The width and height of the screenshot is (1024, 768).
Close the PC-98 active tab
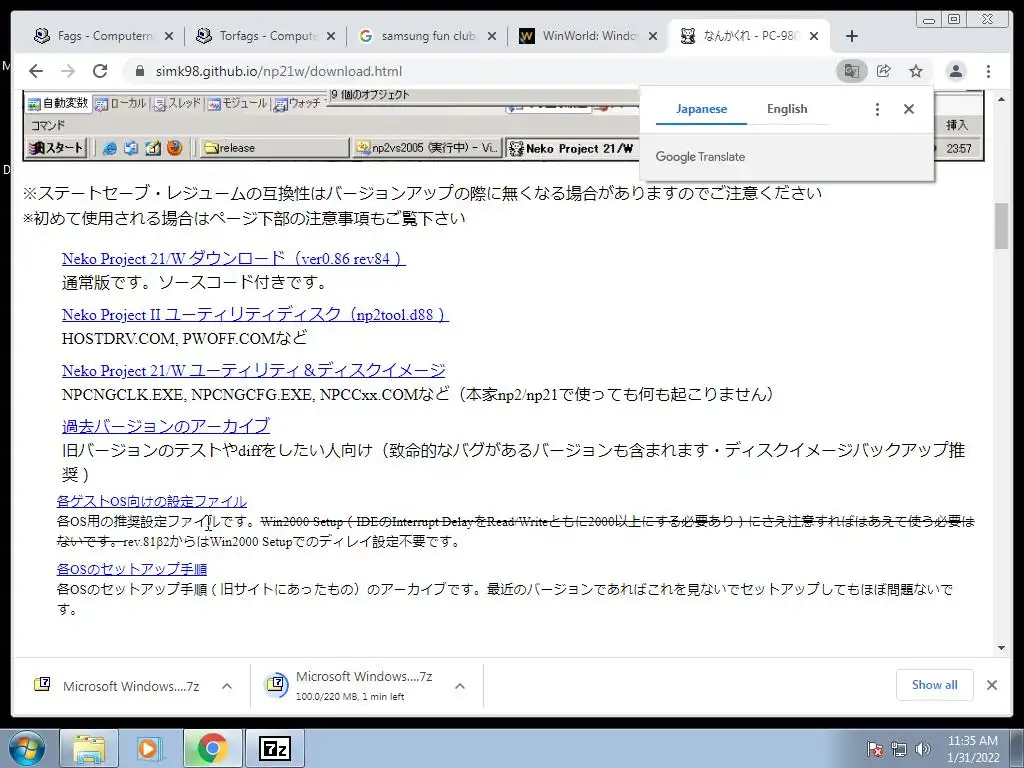(814, 37)
